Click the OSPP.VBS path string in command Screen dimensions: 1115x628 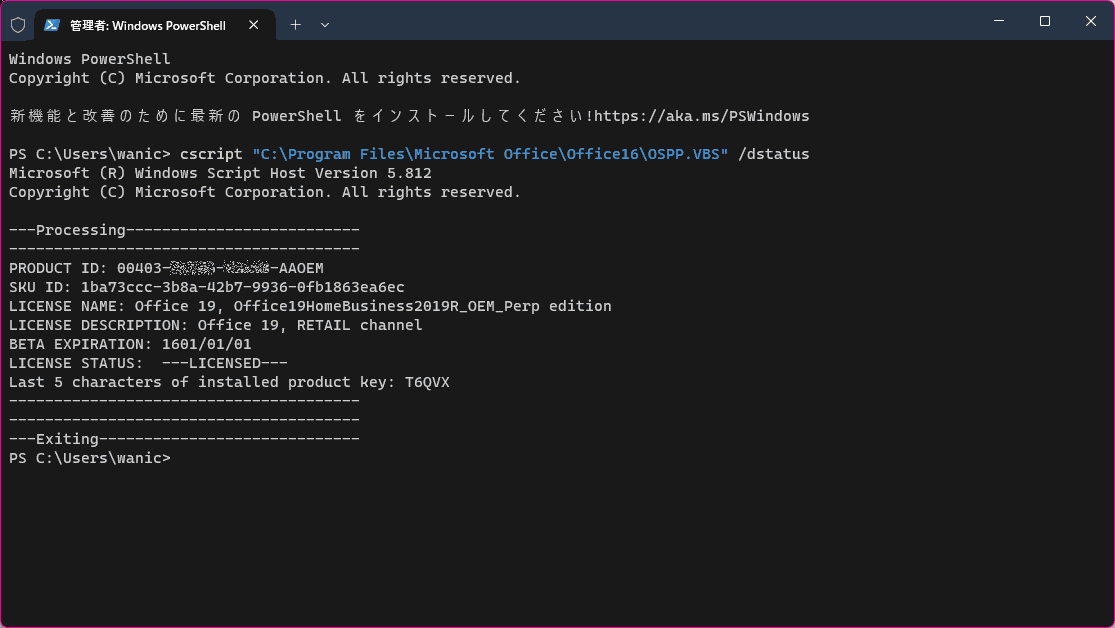click(490, 154)
